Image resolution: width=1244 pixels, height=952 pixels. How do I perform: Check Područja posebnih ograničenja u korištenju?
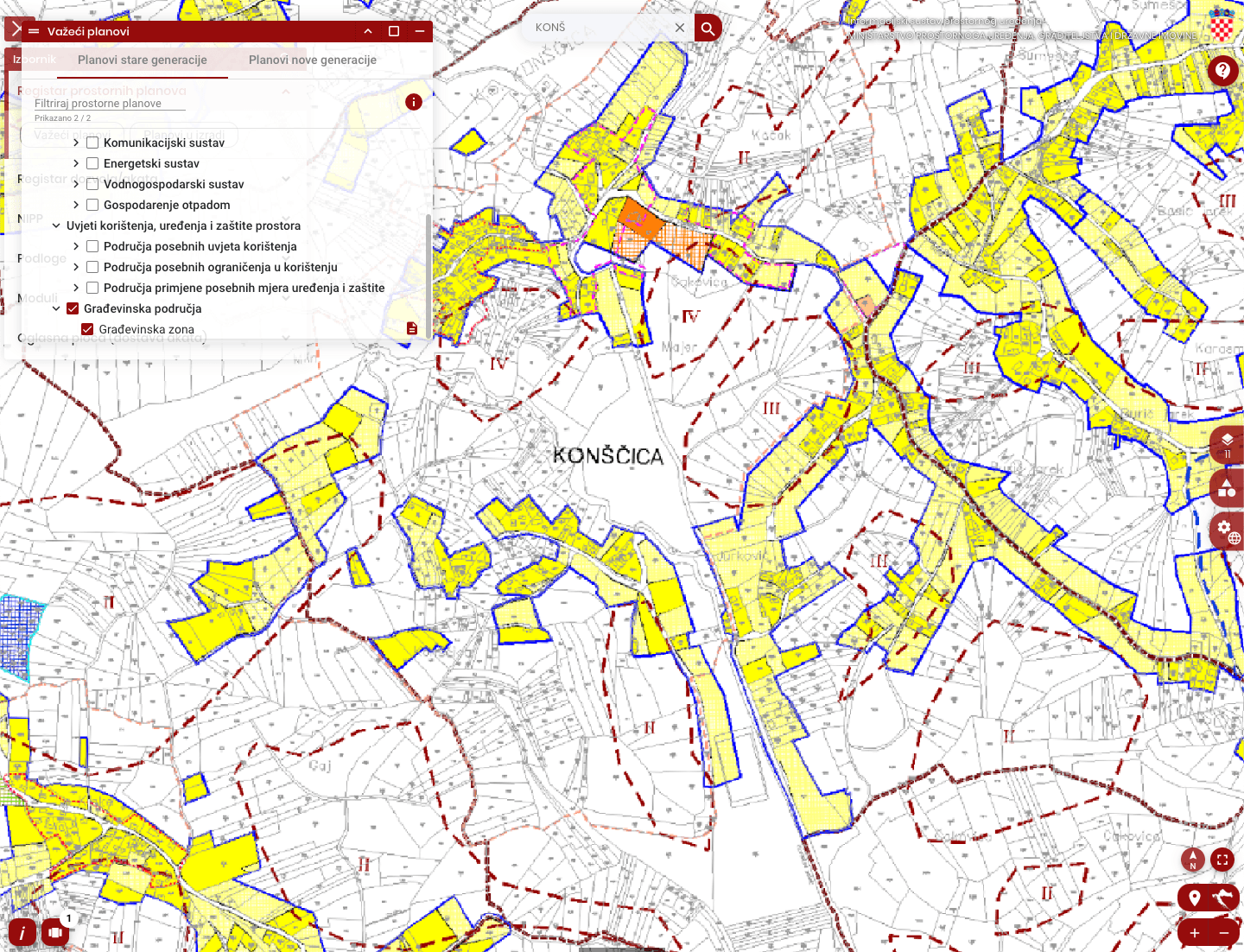pos(92,267)
